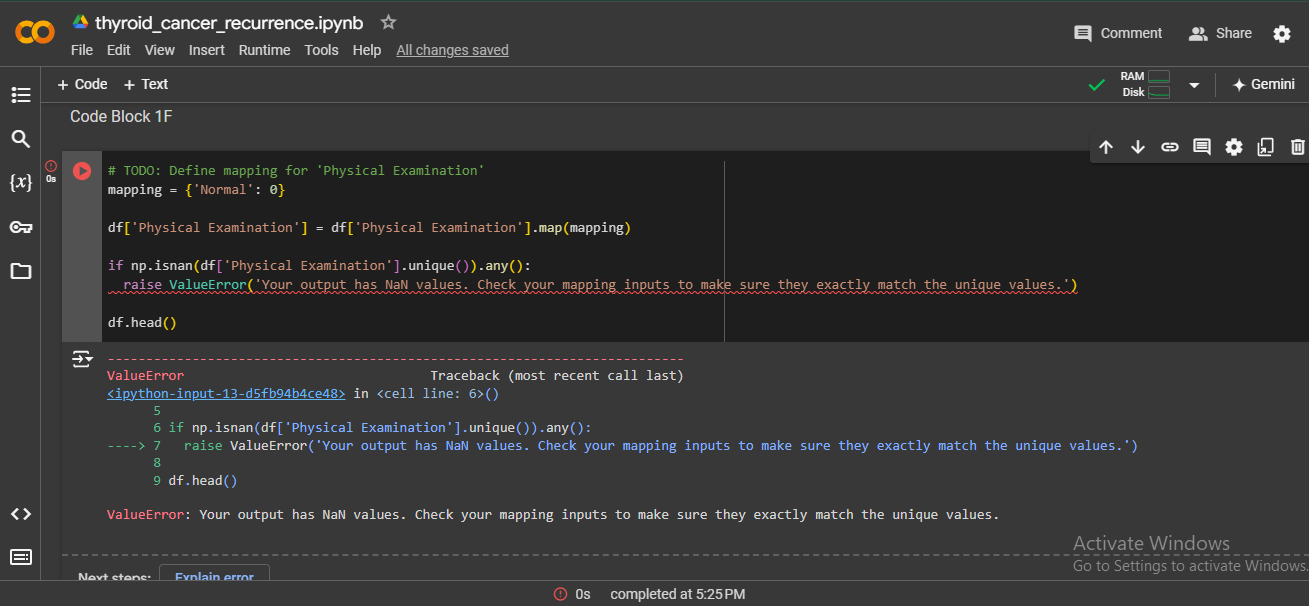Click the raise ValueError code line

tap(600, 285)
